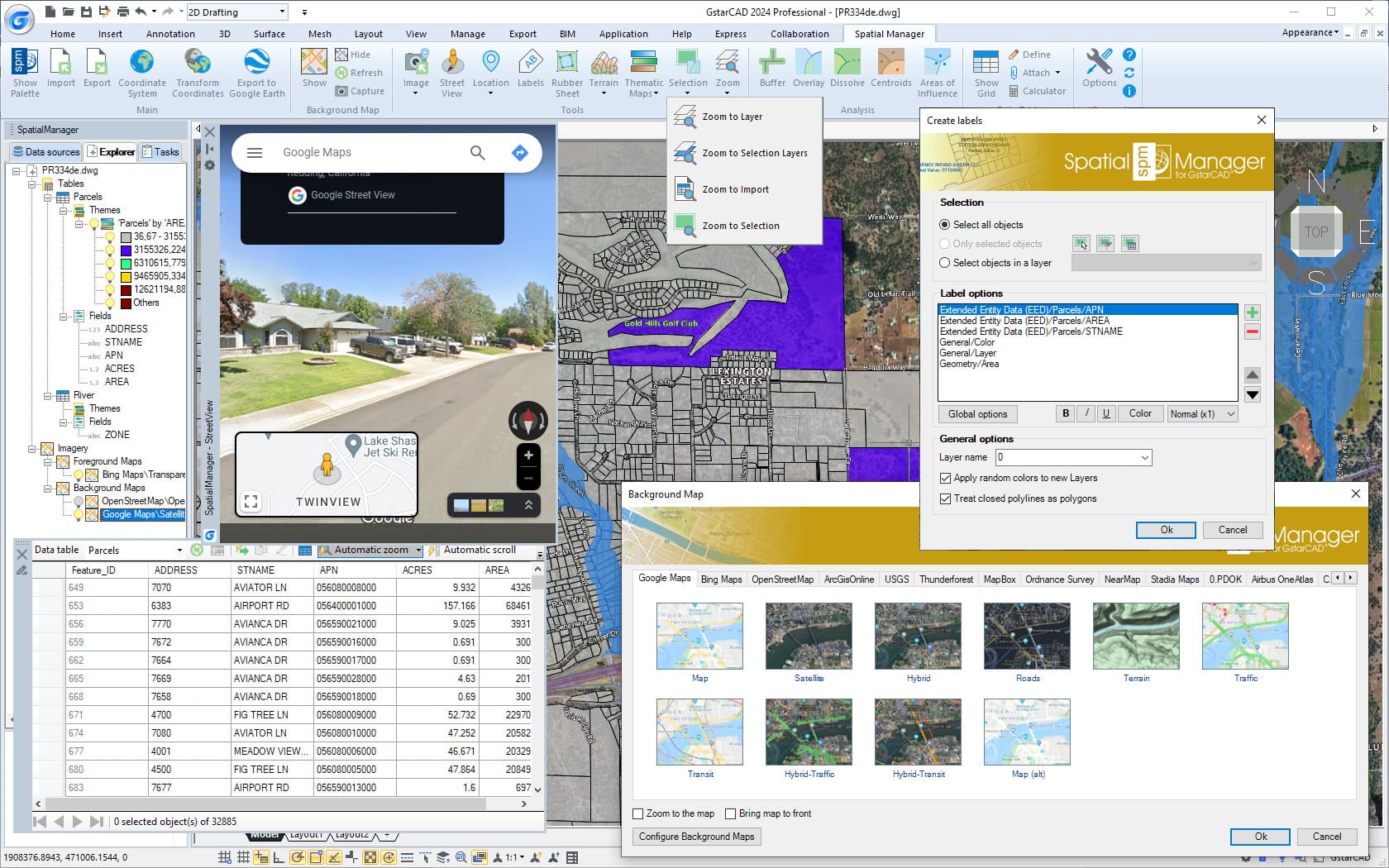The image size is (1389, 868).
Task: Click Configure Background Maps button
Action: [696, 837]
